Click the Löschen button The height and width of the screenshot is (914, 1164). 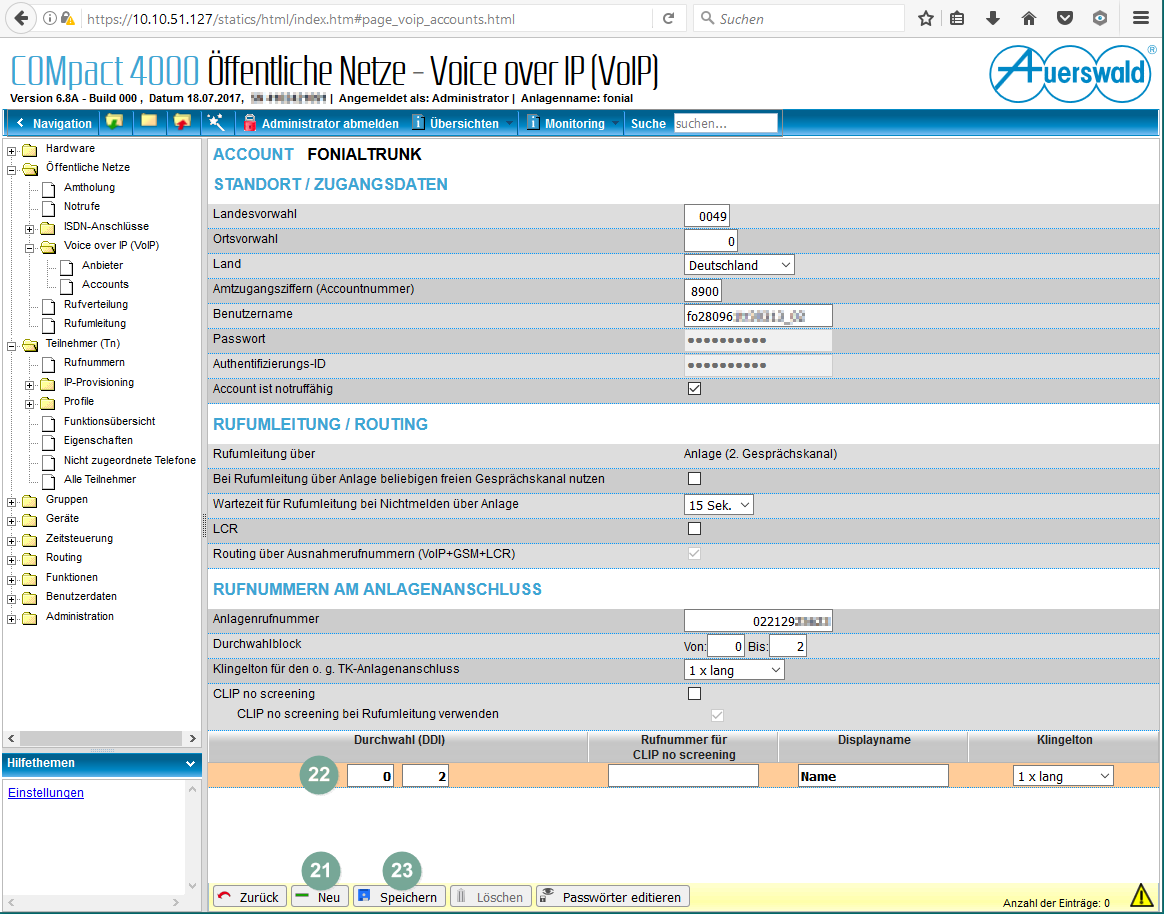[x=491, y=896]
